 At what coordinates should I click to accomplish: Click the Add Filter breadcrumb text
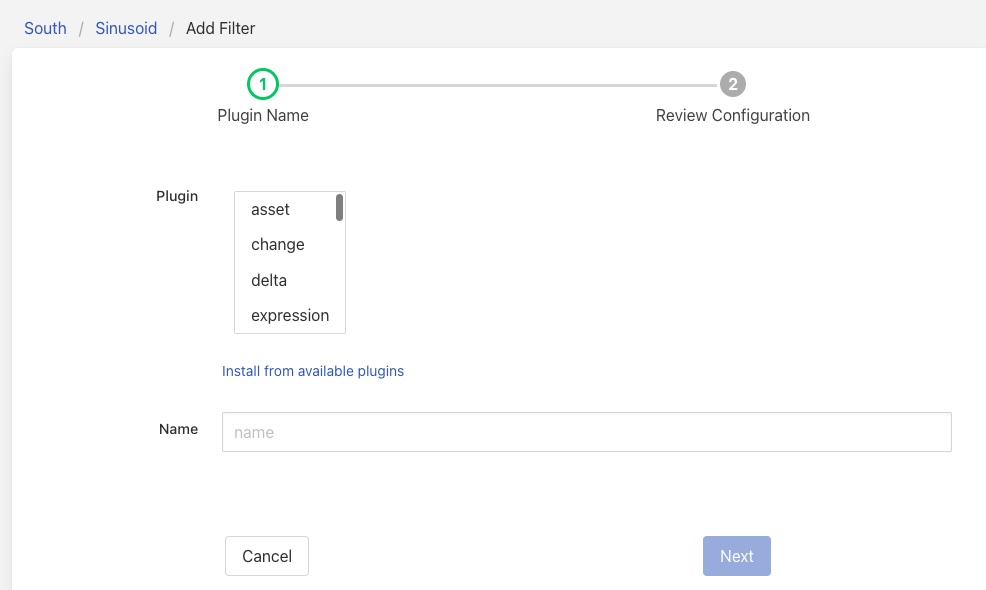tap(220, 28)
